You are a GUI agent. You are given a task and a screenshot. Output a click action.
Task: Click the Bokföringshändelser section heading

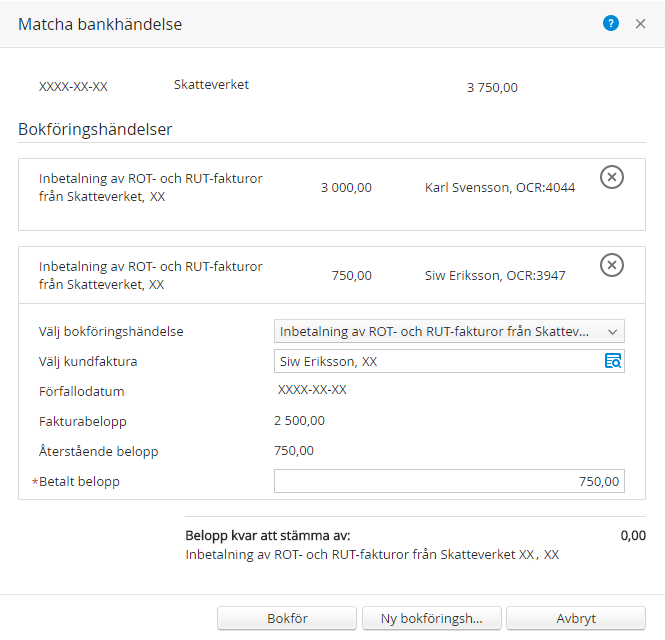[95, 129]
